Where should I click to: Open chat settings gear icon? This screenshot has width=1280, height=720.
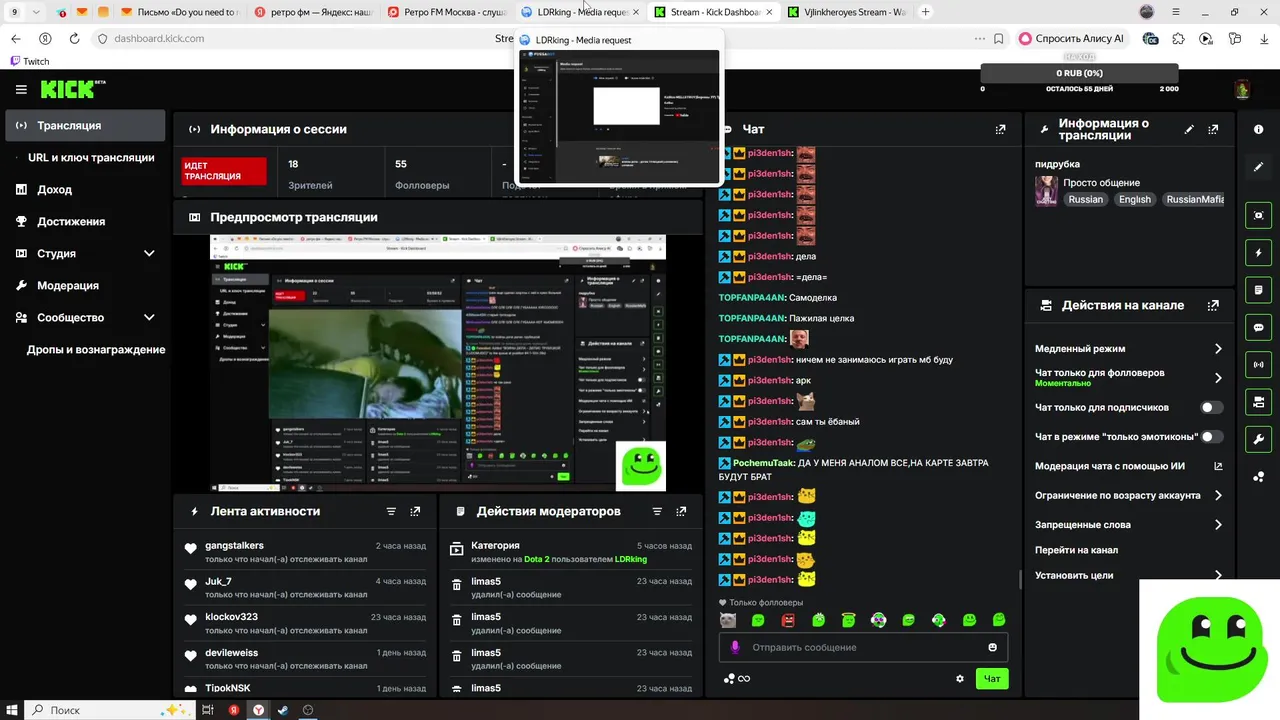pos(960,678)
